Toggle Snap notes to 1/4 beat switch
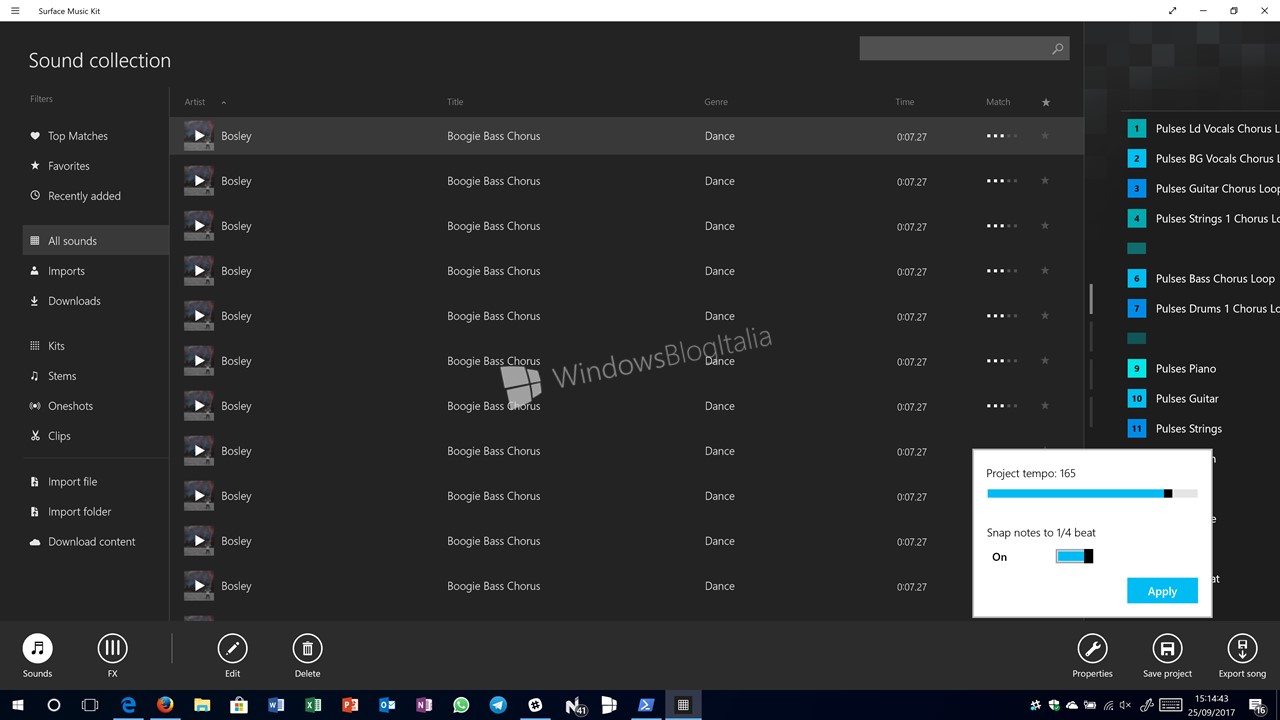The width and height of the screenshot is (1280, 720). 1074,556
